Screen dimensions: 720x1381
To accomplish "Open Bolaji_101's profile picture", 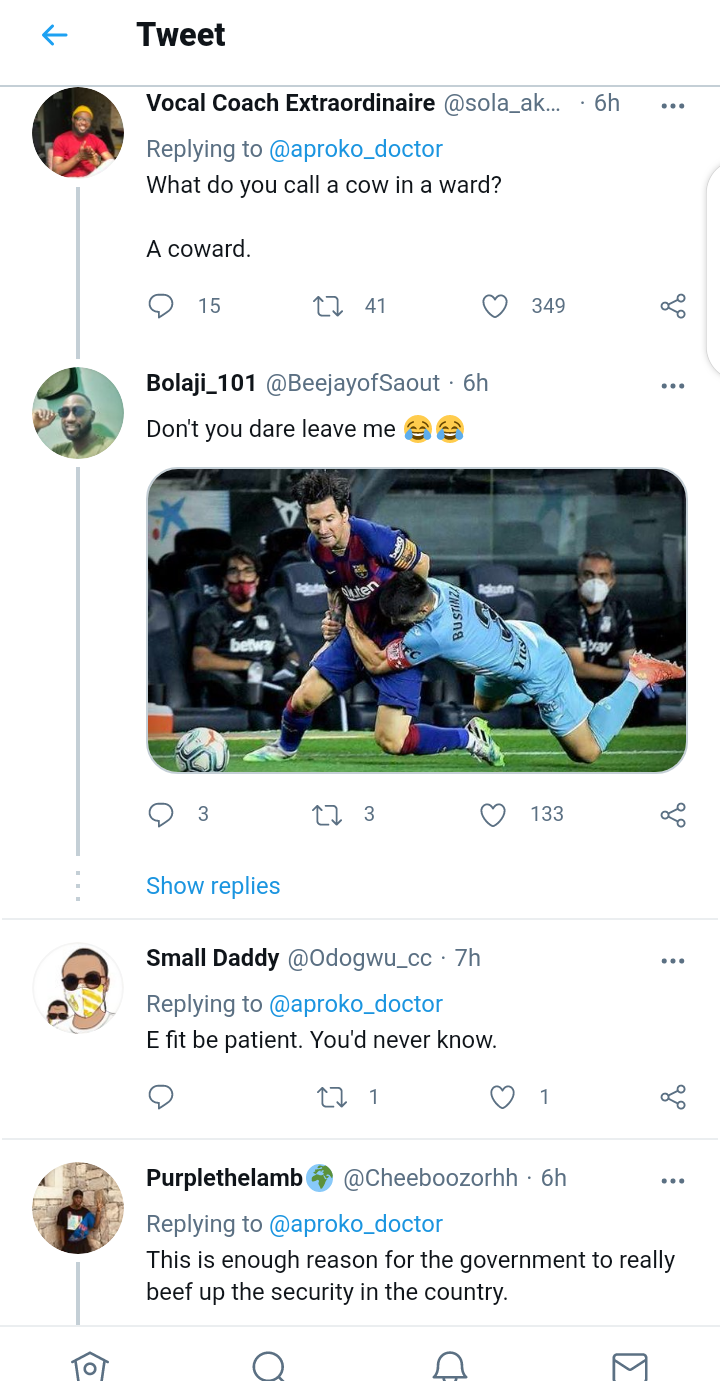I will click(78, 413).
